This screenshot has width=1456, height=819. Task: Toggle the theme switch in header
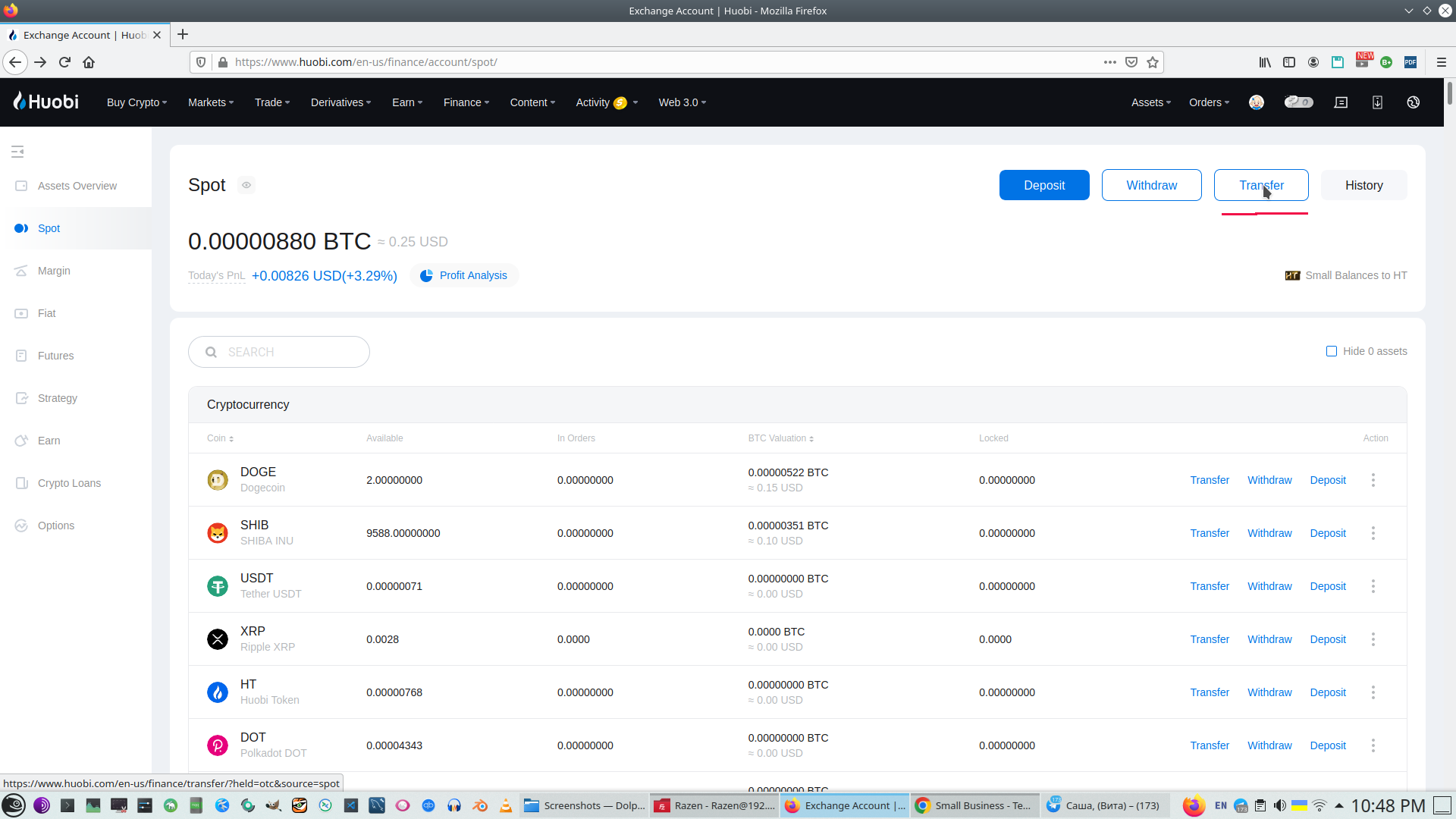tap(1298, 102)
